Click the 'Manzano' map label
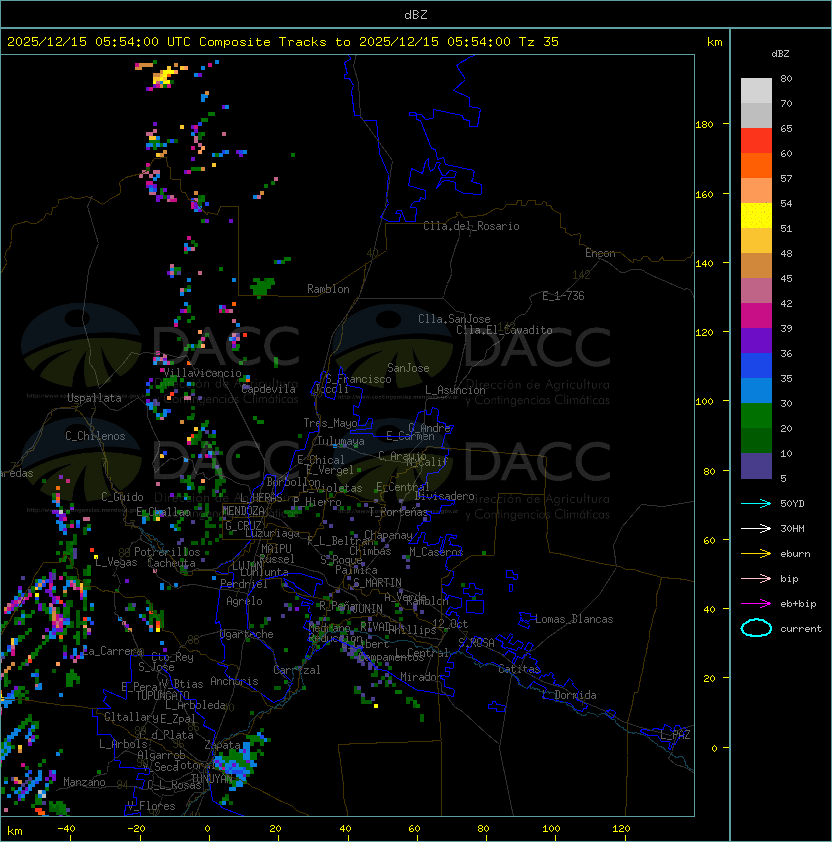The height and width of the screenshot is (842, 832). click(84, 782)
